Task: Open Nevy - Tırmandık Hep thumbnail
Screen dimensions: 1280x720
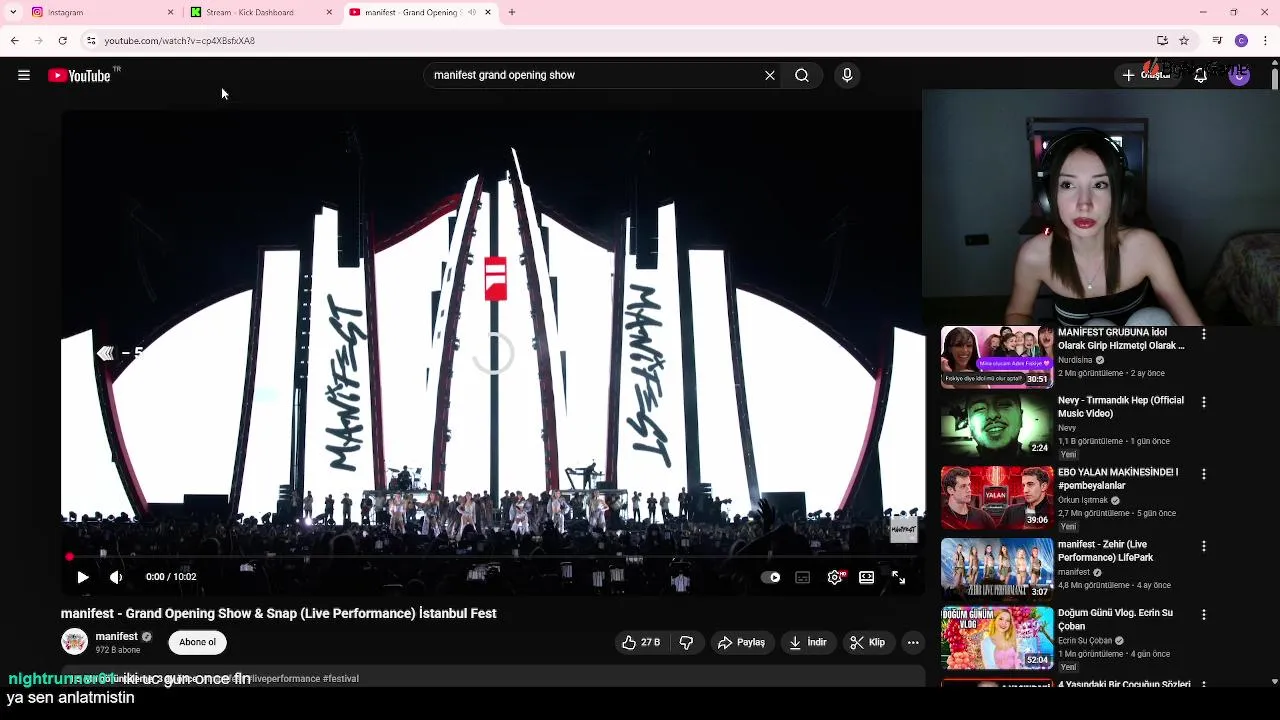Action: coord(996,425)
